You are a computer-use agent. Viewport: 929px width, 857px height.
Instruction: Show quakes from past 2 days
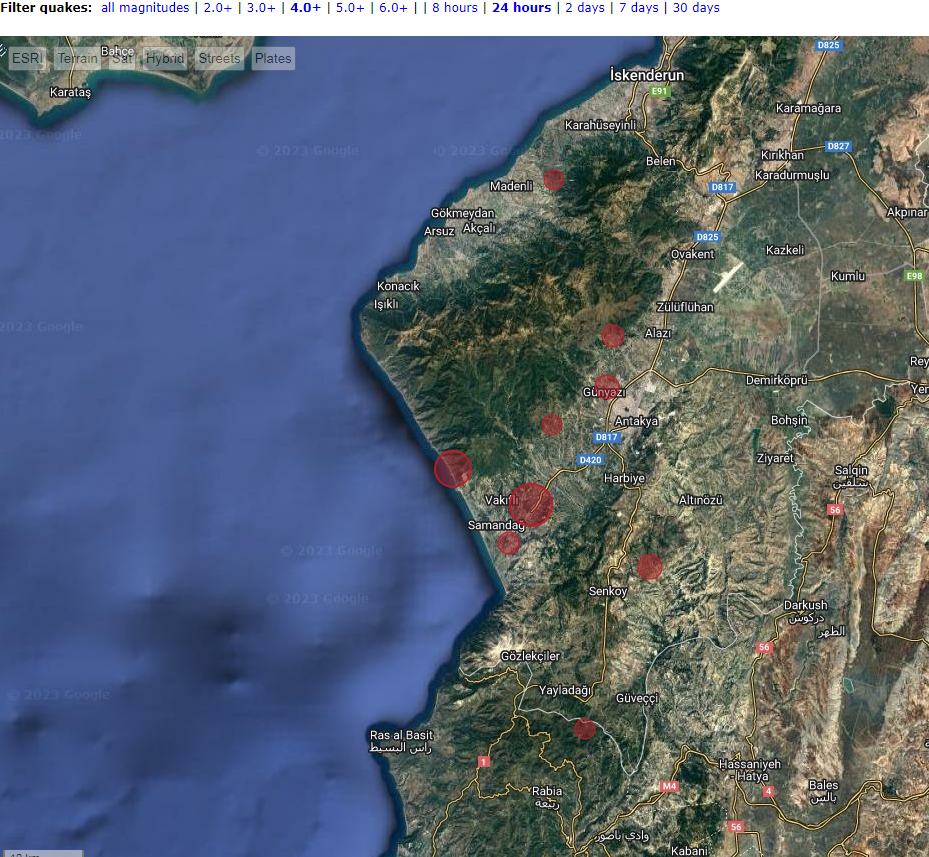coord(585,8)
